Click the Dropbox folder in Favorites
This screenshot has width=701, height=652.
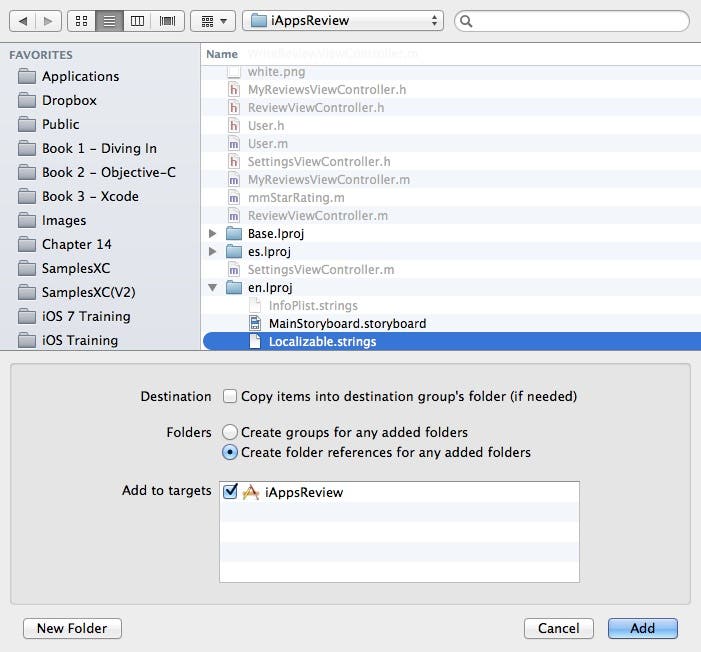(x=70, y=100)
